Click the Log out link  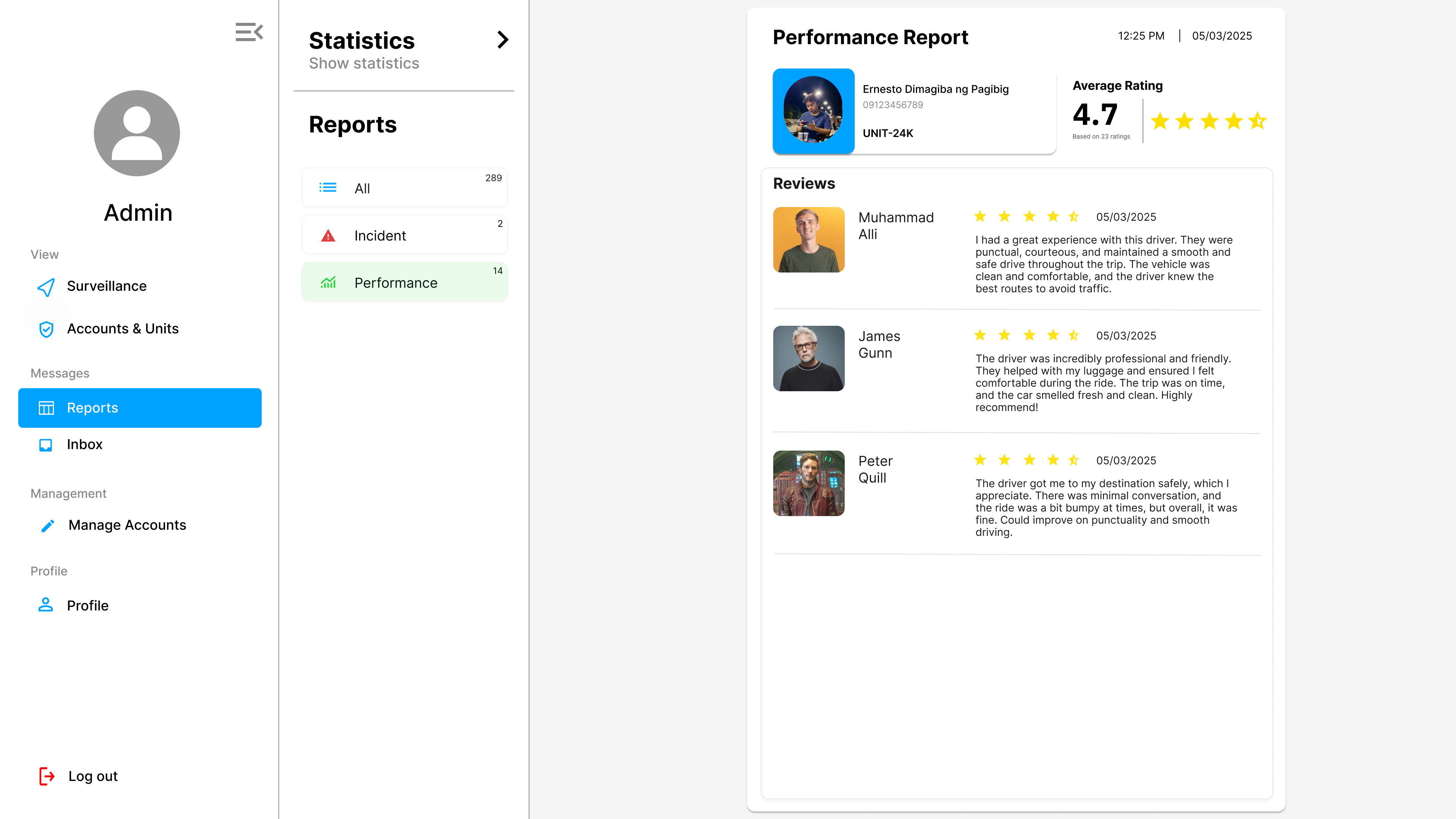[93, 777]
